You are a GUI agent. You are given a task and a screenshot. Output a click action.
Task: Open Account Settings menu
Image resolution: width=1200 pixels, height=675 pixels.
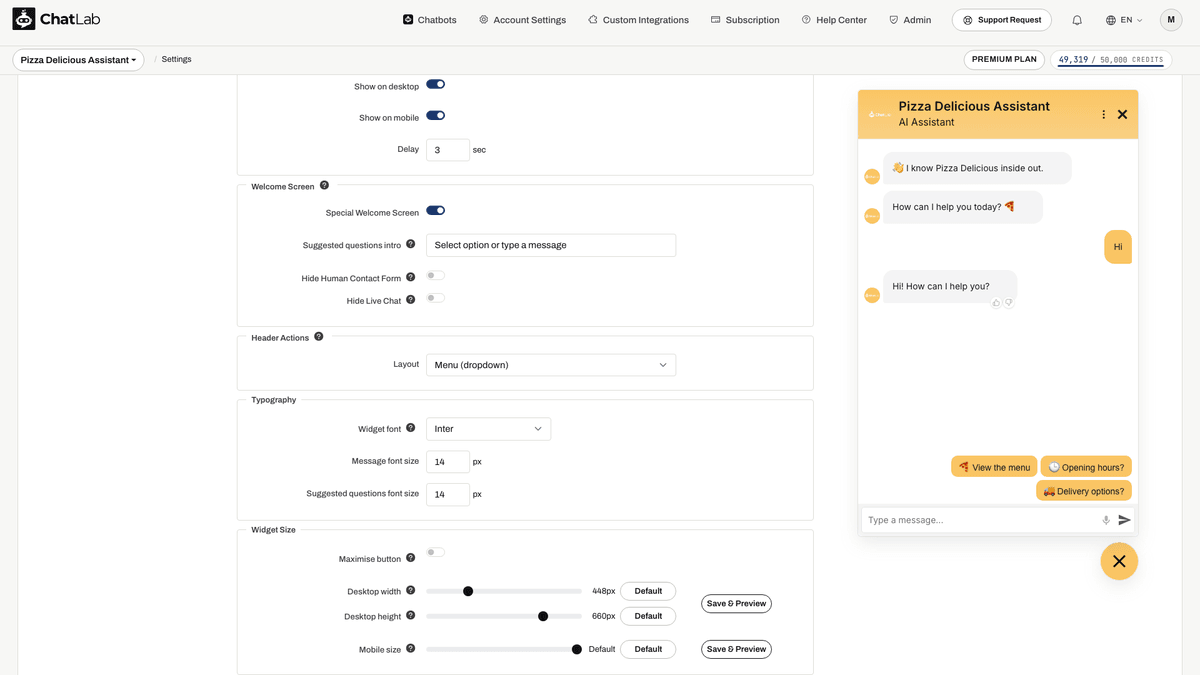point(522,20)
